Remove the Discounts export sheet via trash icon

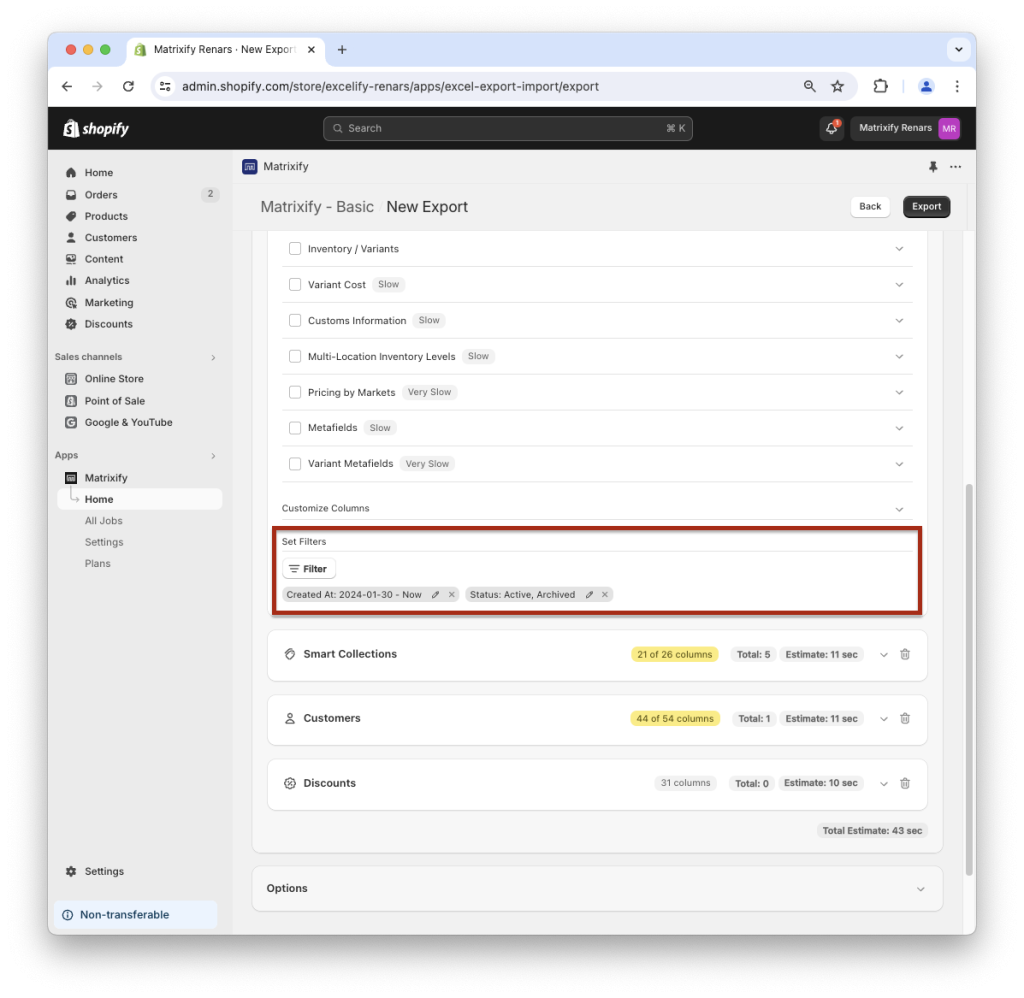click(905, 783)
